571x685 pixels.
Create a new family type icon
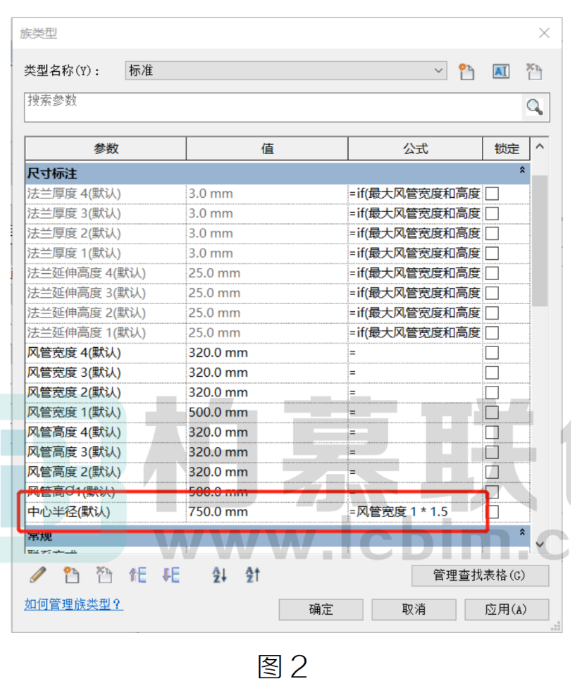click(x=466, y=71)
